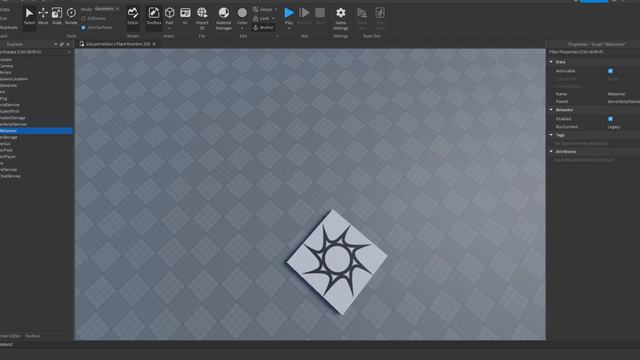Undock the Explorer panel

pos(62,44)
